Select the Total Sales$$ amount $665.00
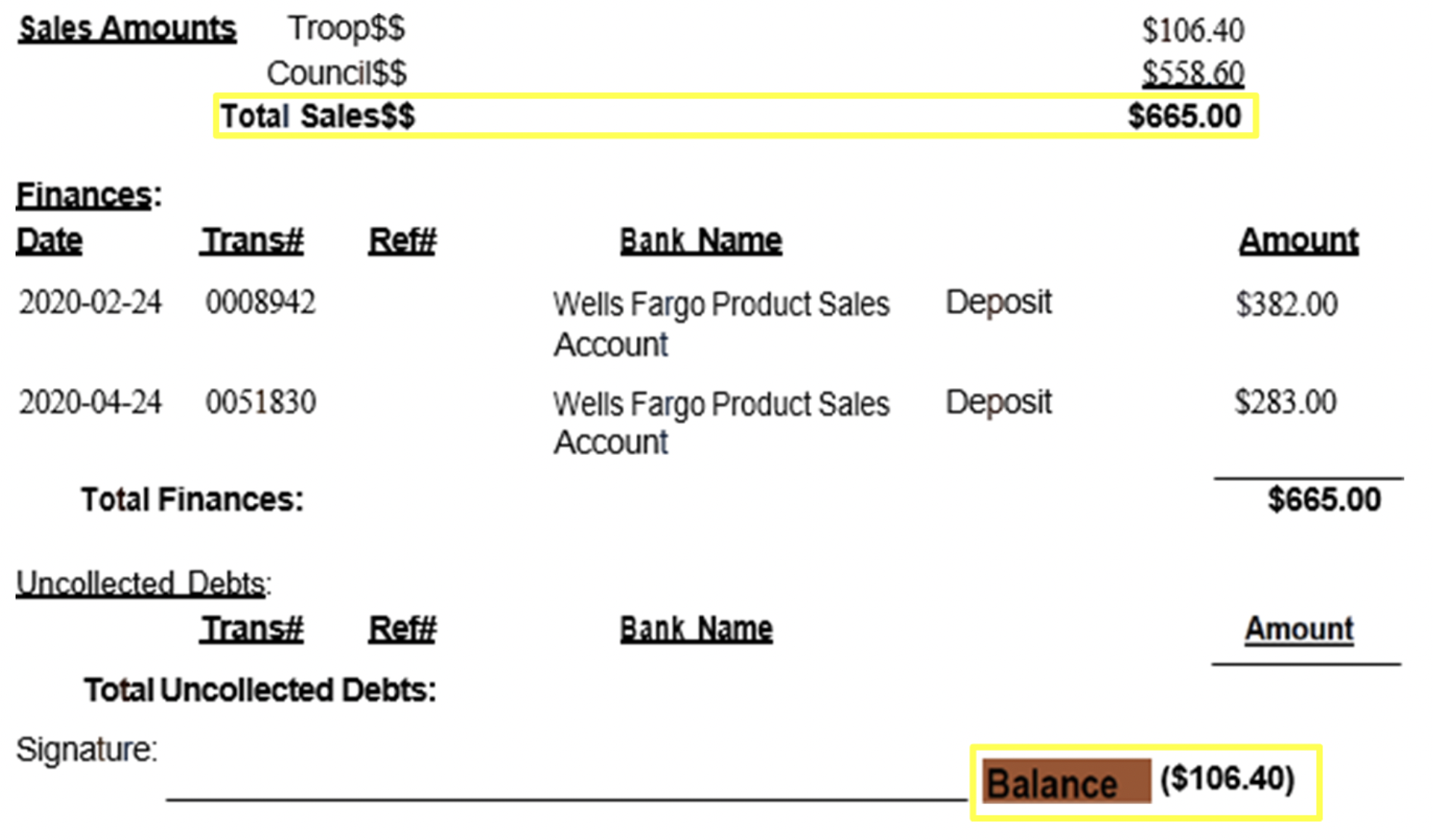Image resolution: width=1433 pixels, height=840 pixels. pyautogui.click(x=1184, y=116)
